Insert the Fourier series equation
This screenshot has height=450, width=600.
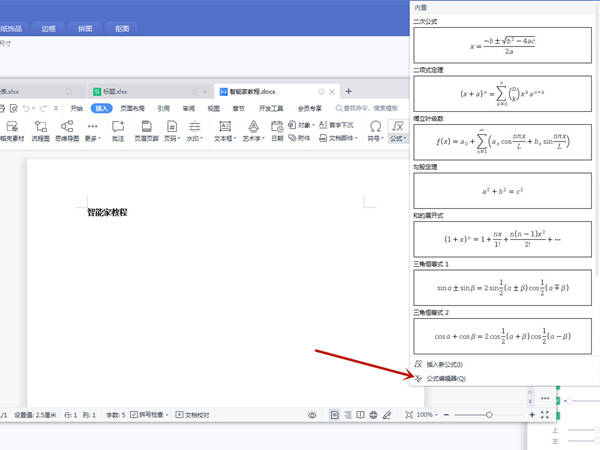pyautogui.click(x=502, y=142)
